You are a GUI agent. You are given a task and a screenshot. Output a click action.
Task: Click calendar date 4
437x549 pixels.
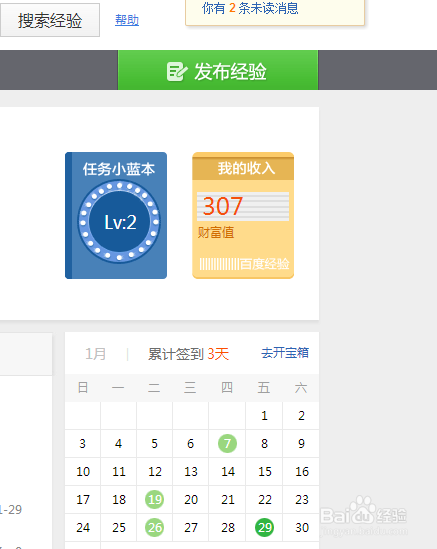click(119, 444)
